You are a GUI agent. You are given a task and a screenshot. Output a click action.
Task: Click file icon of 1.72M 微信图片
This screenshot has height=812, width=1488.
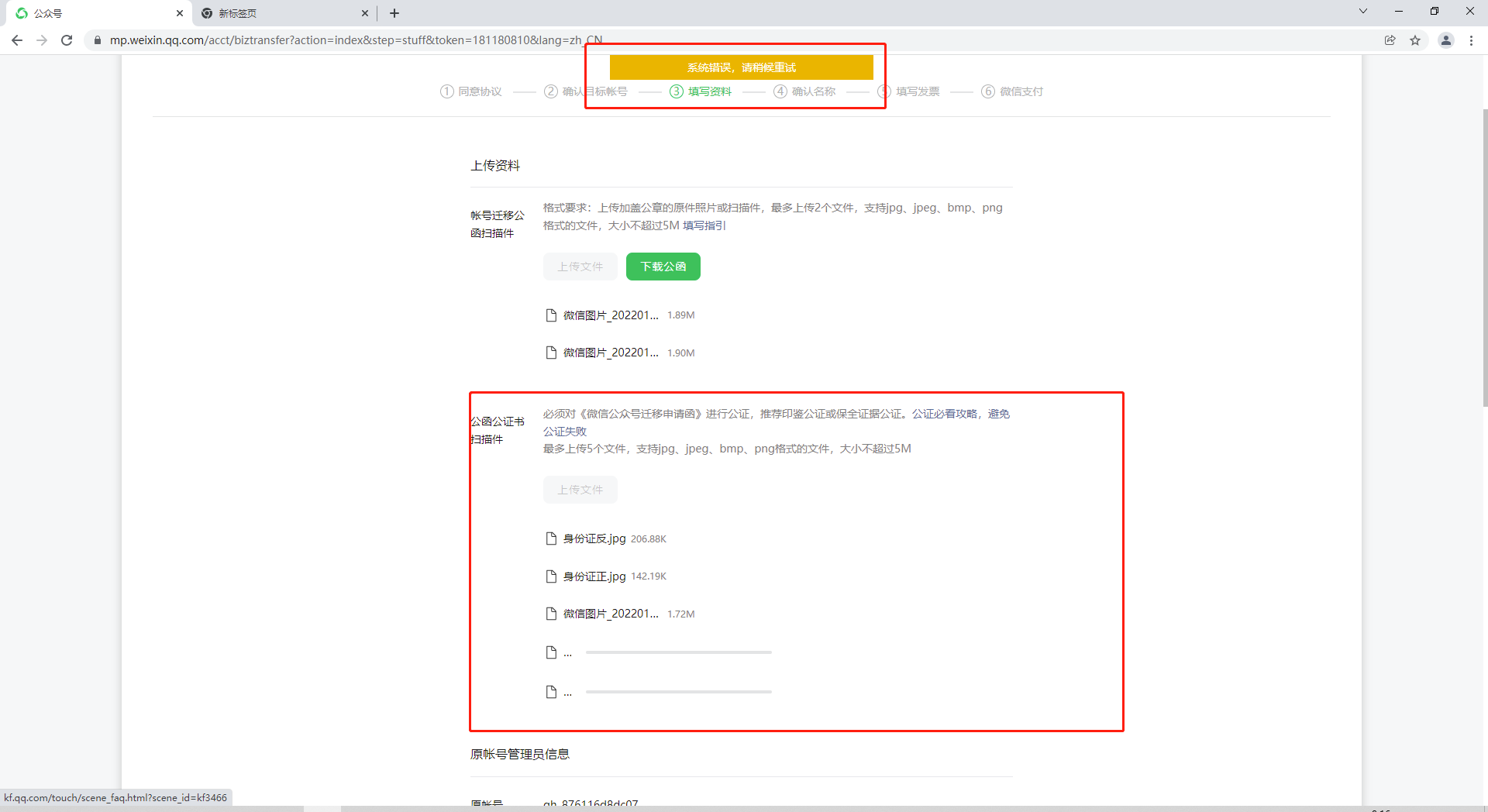tap(551, 614)
